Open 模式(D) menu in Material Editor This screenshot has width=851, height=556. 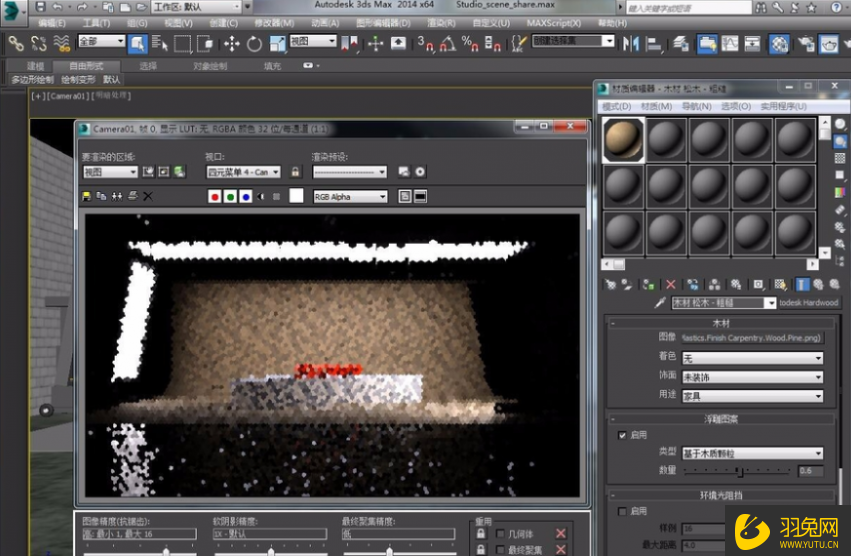[616, 106]
